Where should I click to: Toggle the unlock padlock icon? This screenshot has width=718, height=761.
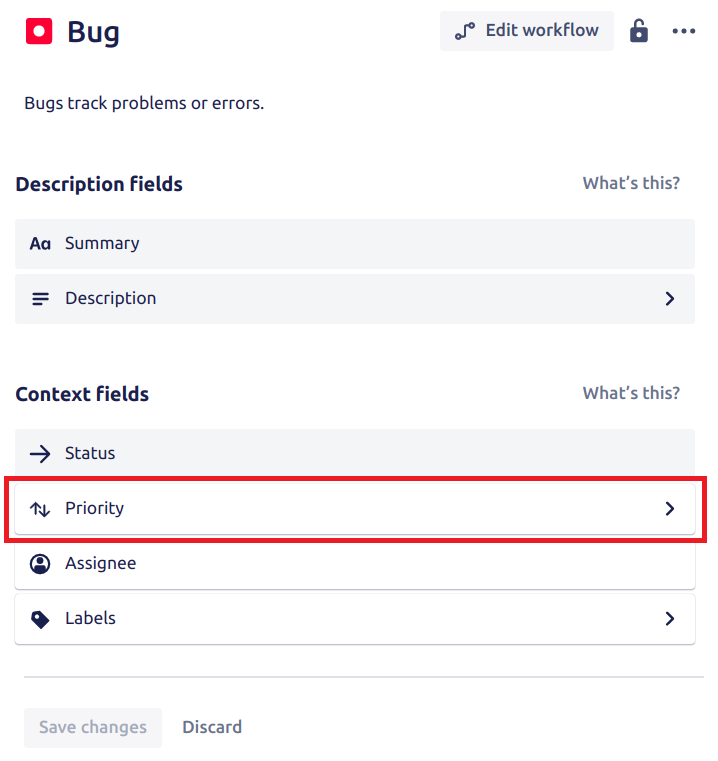click(x=638, y=31)
